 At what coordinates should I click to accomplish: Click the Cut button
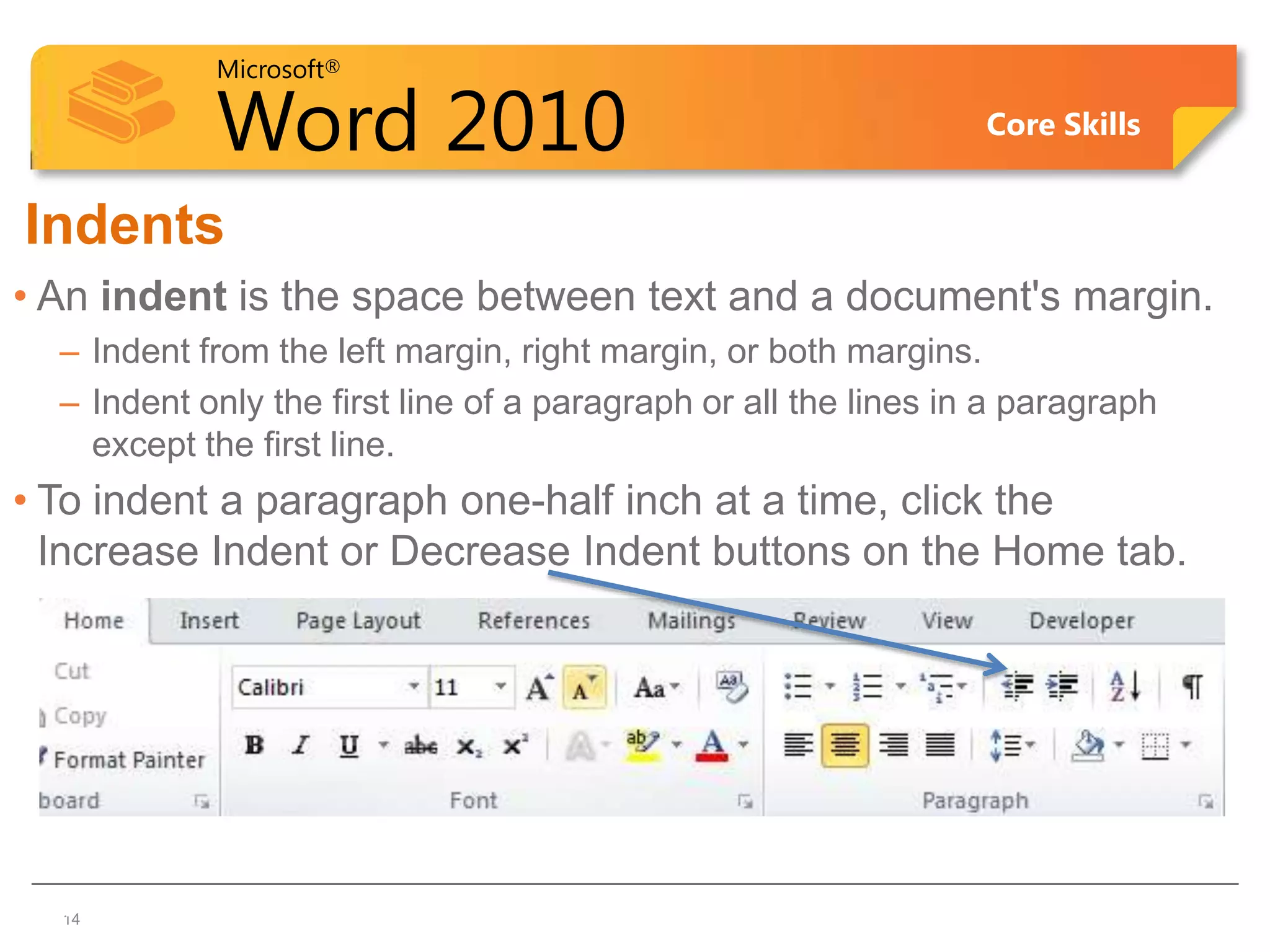(71, 671)
